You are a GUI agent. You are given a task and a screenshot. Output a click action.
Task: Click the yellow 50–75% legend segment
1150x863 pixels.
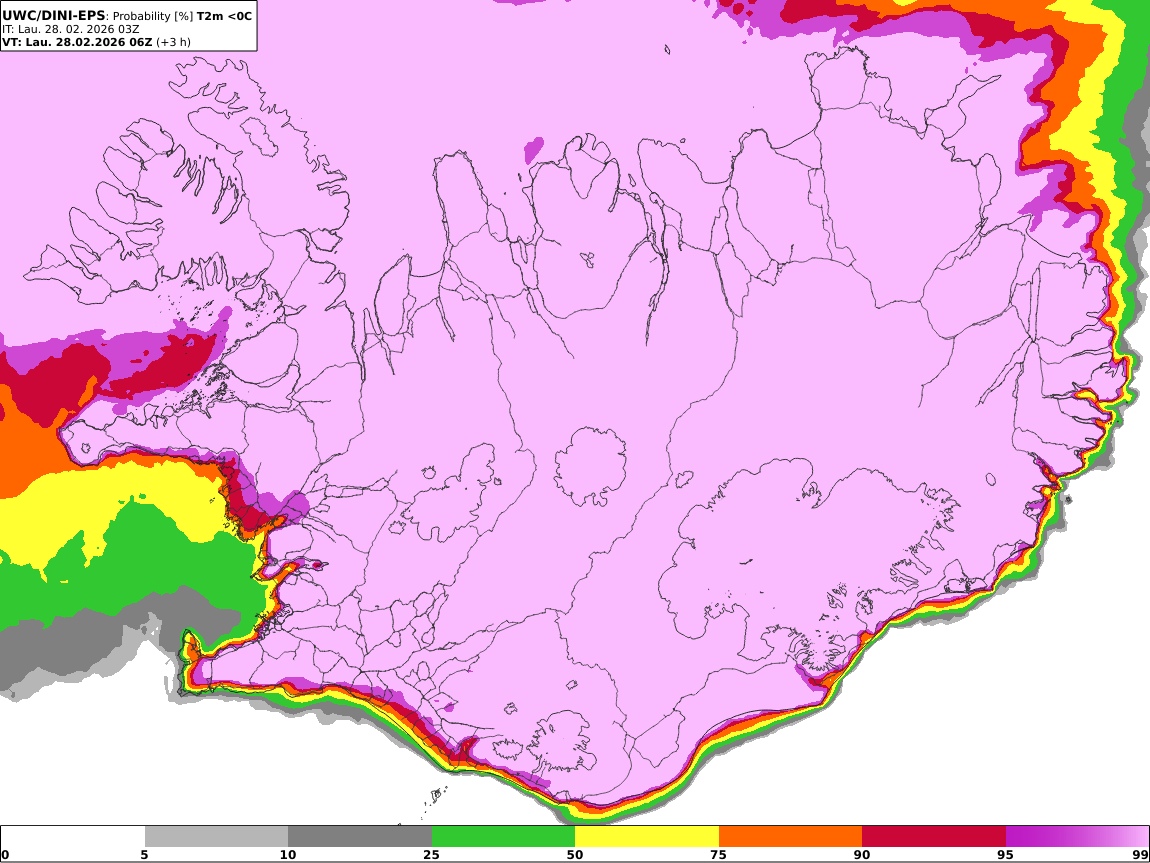coord(647,837)
